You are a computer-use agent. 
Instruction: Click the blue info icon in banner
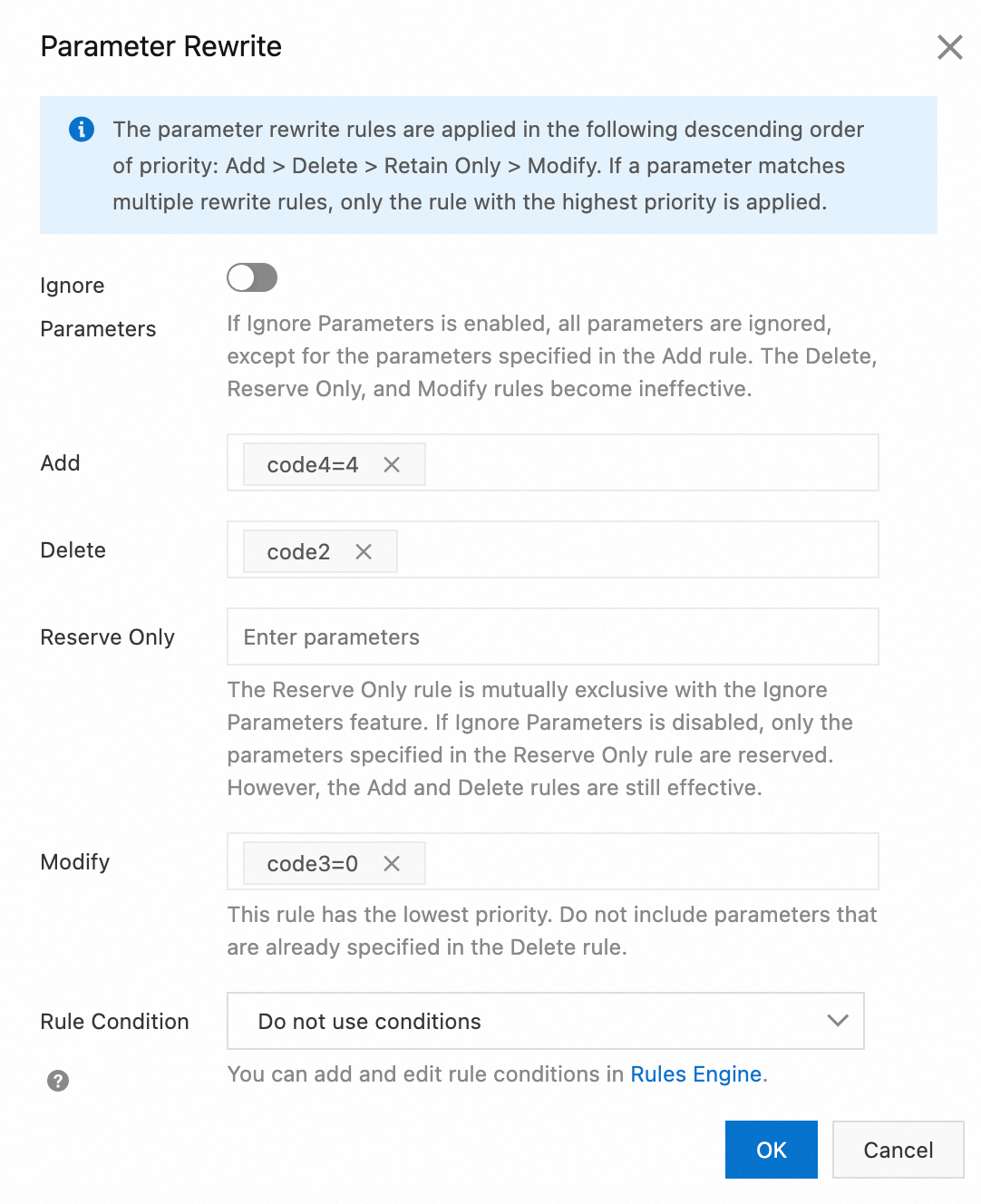(x=82, y=130)
